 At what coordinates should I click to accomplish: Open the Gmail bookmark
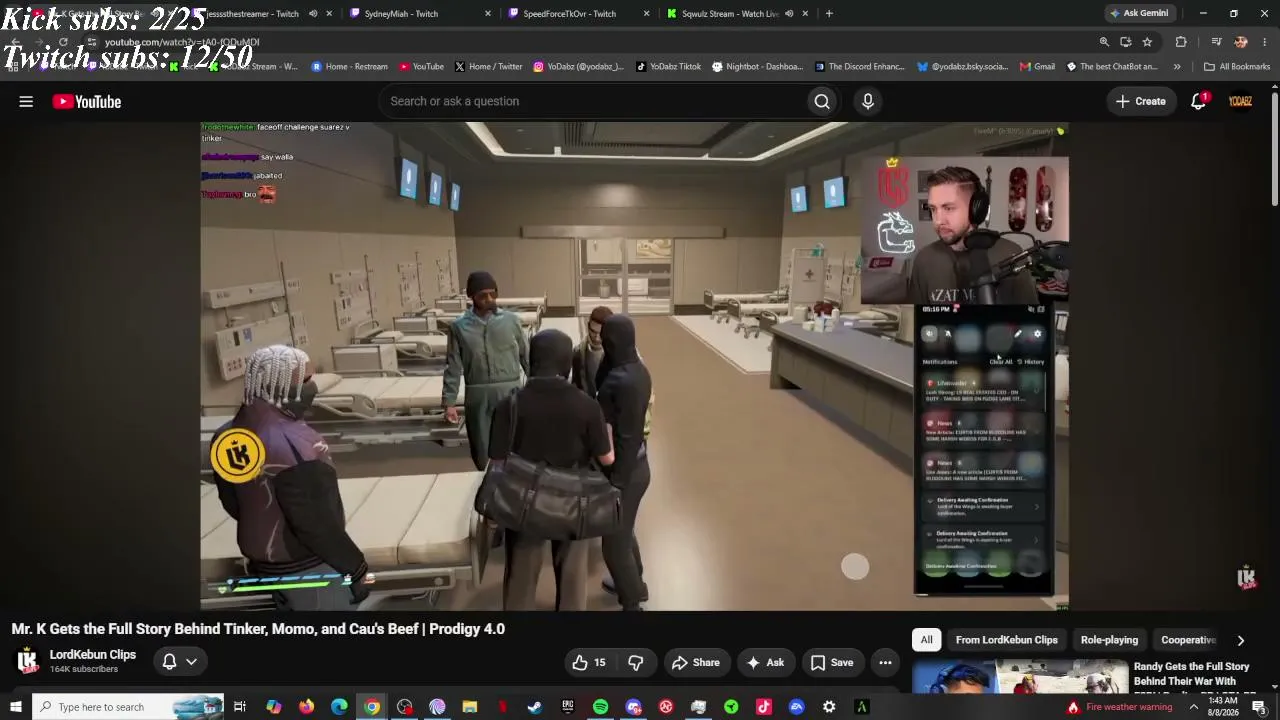pyautogui.click(x=1038, y=67)
